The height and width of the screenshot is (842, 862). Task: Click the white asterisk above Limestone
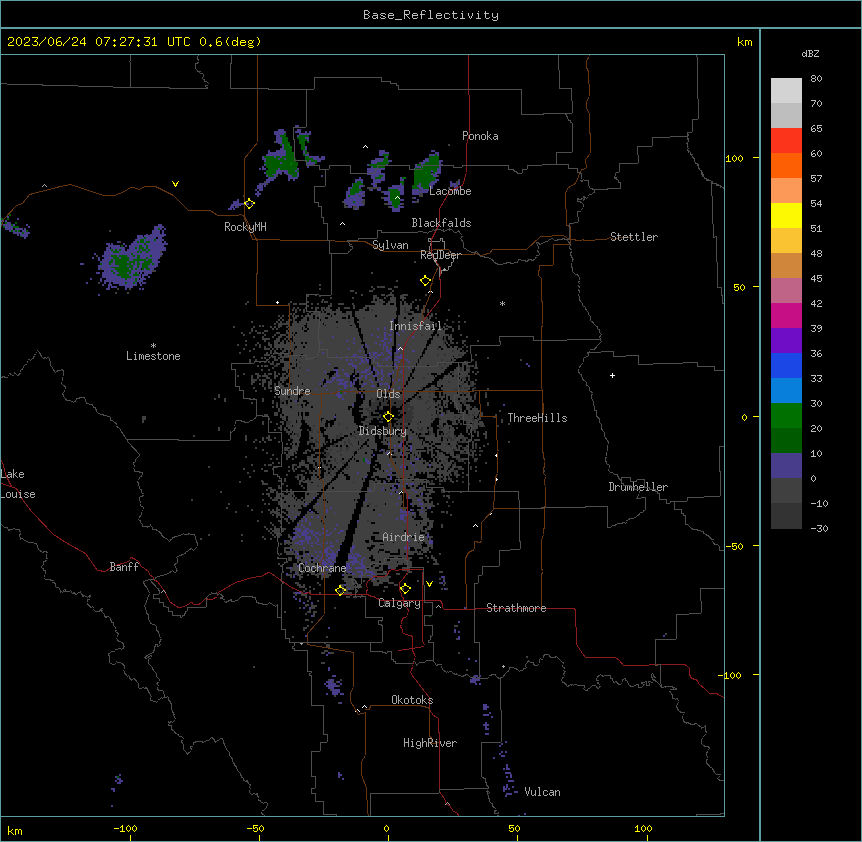(x=153, y=346)
